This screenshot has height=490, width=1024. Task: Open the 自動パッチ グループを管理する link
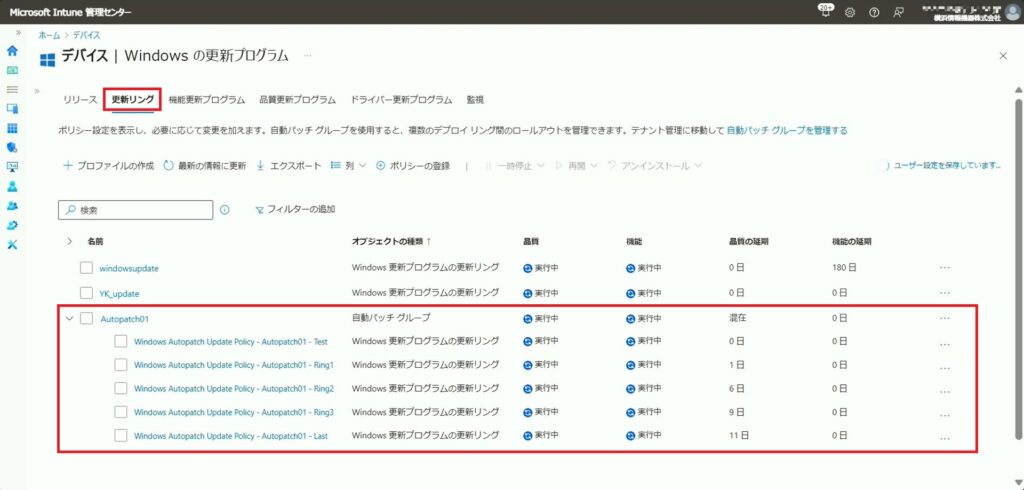(786, 130)
